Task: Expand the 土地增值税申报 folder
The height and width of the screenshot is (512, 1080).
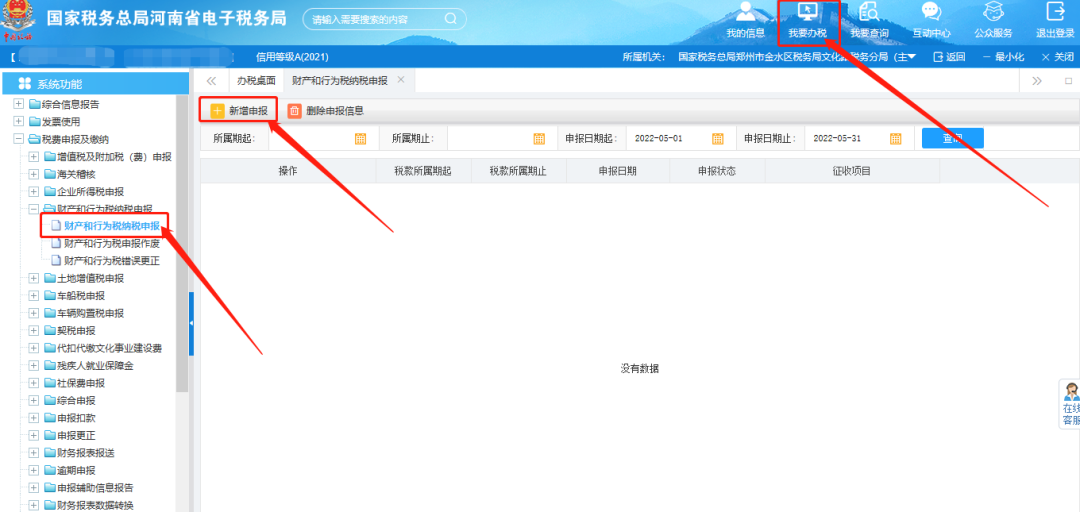Action: [x=34, y=278]
